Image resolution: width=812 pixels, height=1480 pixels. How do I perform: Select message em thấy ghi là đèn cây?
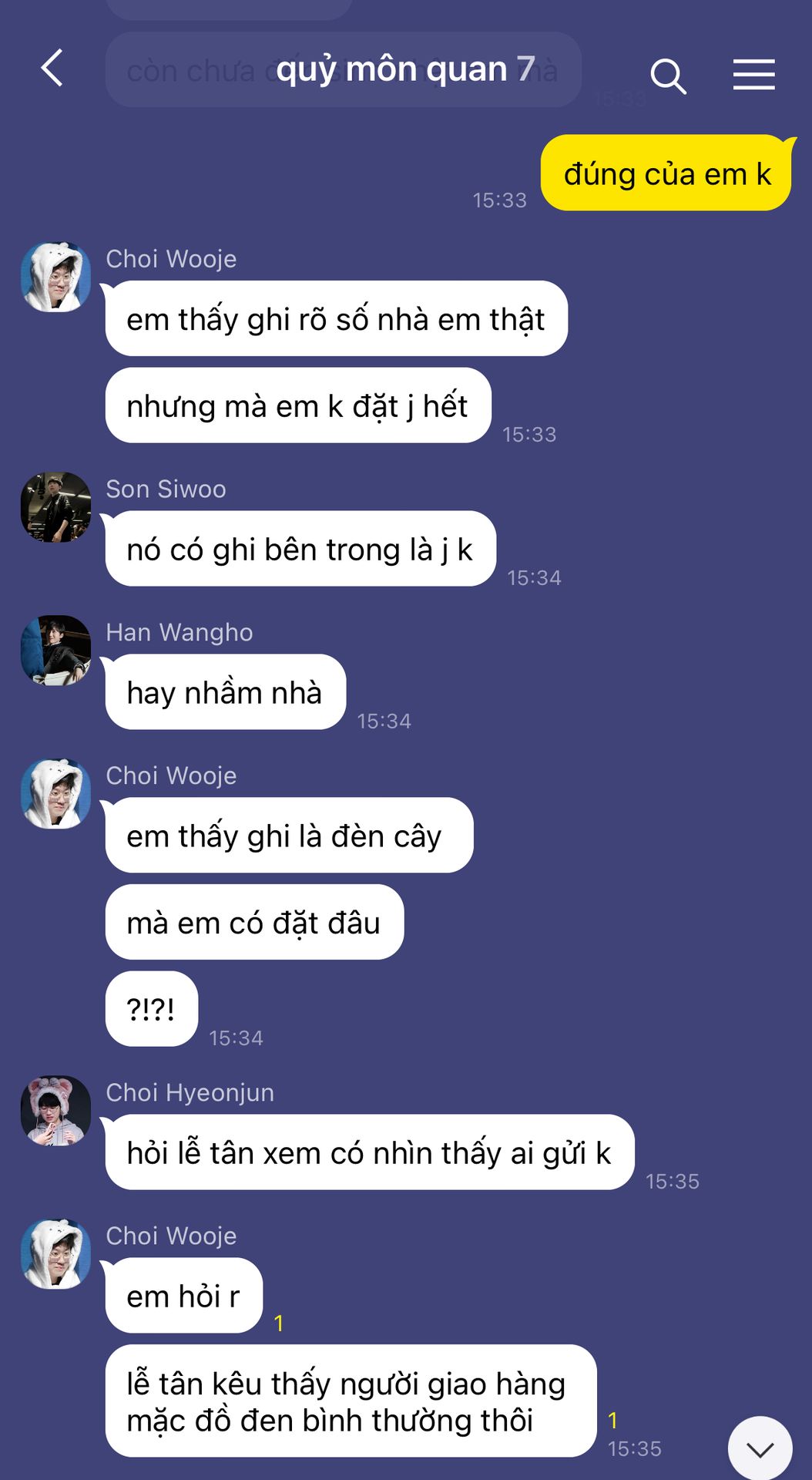pos(289,836)
